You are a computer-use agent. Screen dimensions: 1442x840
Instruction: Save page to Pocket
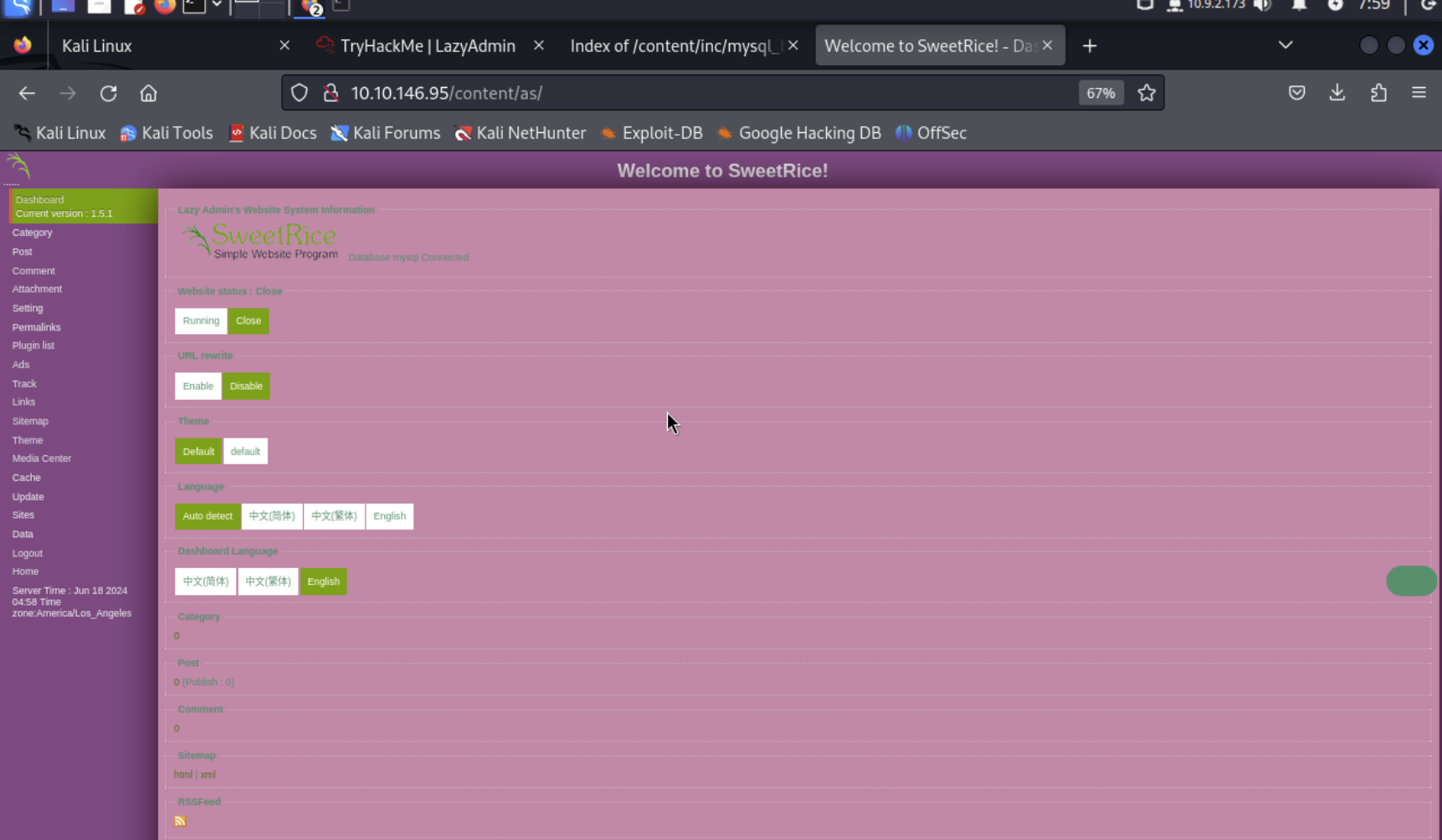pos(1296,93)
